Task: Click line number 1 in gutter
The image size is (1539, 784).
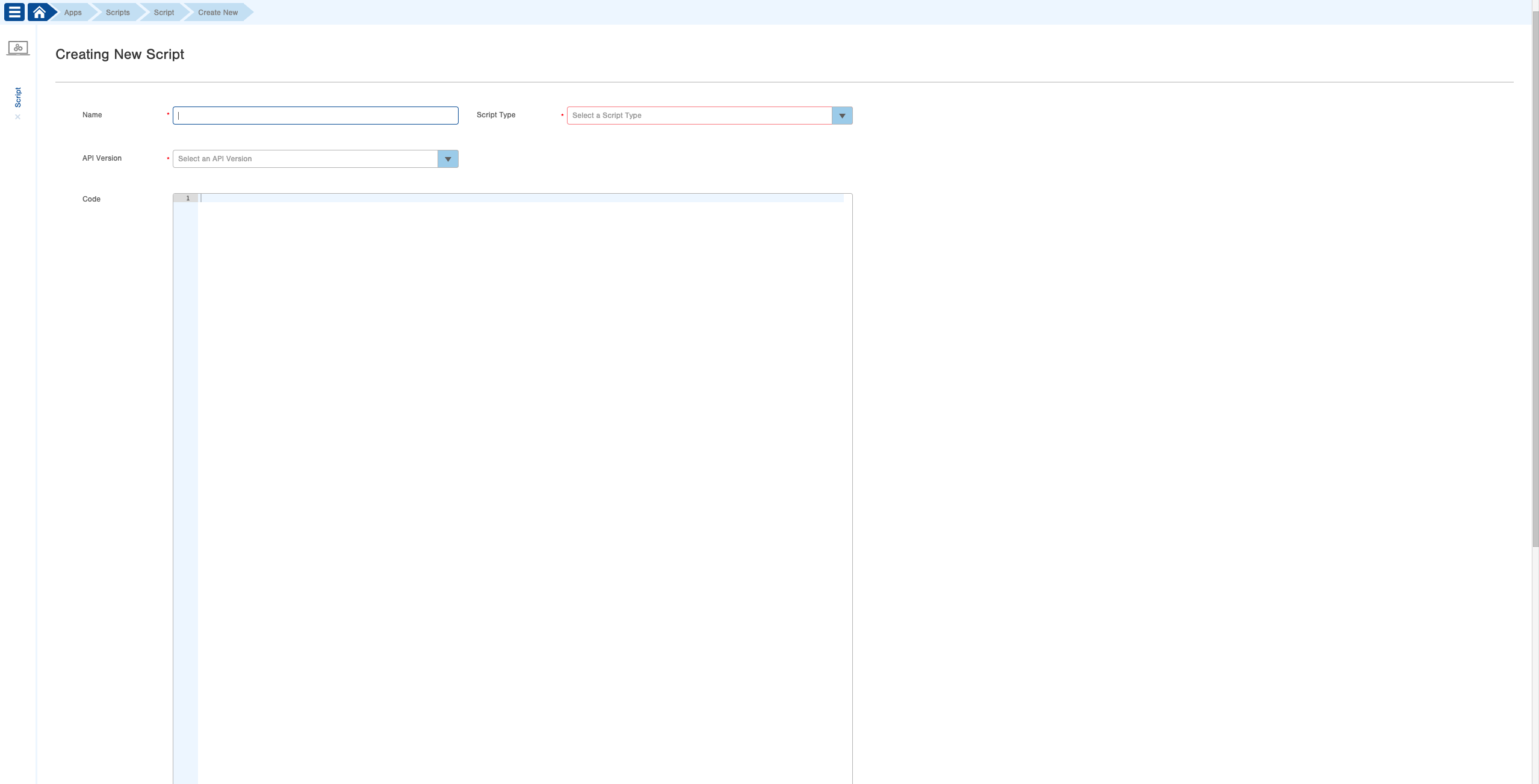Action: (x=187, y=198)
